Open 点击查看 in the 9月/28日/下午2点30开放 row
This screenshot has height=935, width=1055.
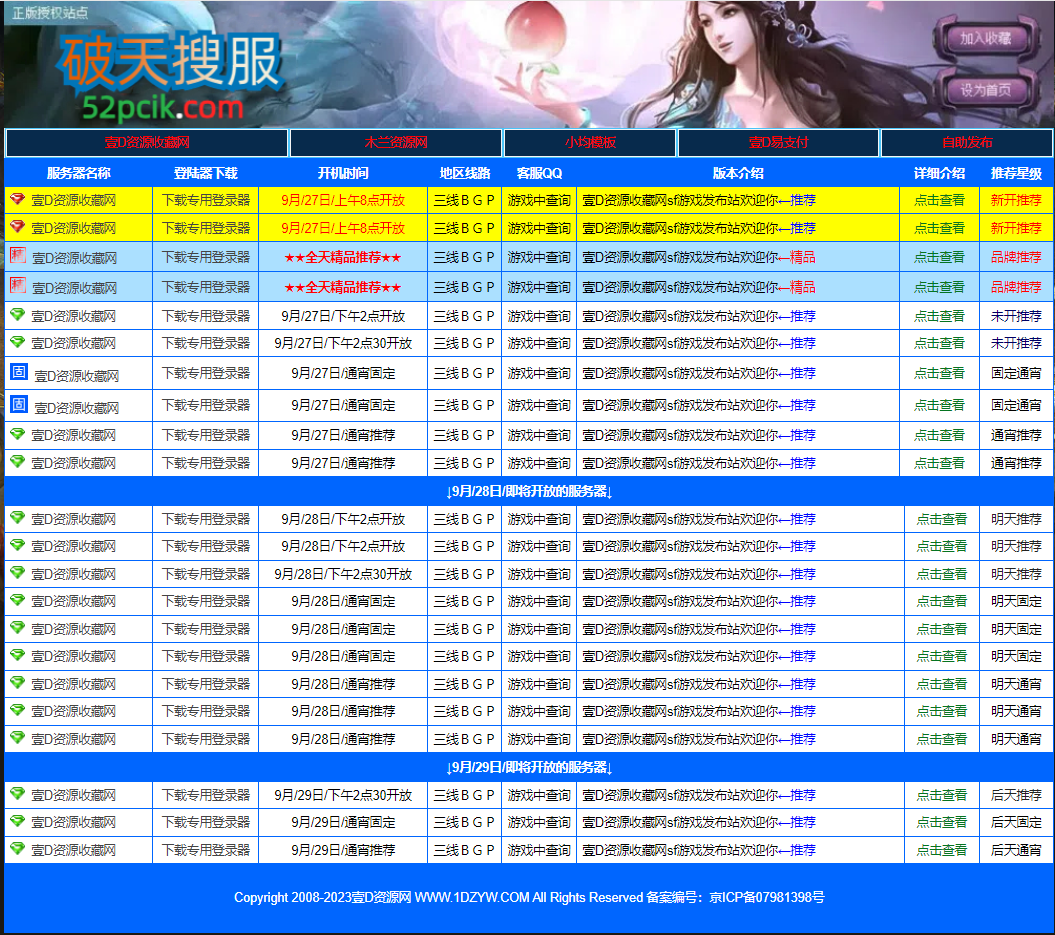(941, 574)
